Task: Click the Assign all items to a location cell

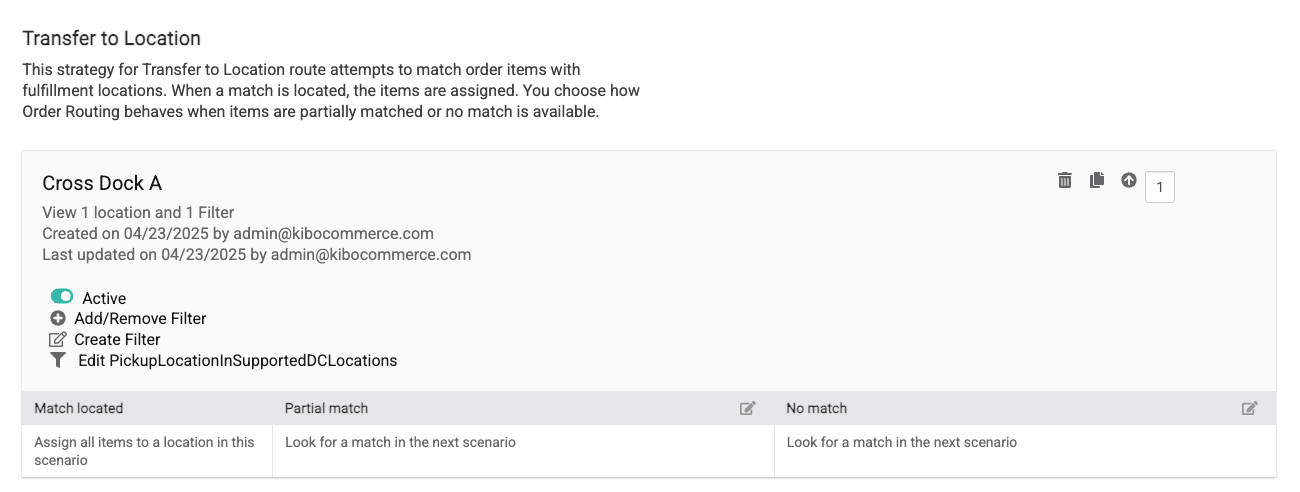Action: (x=145, y=451)
